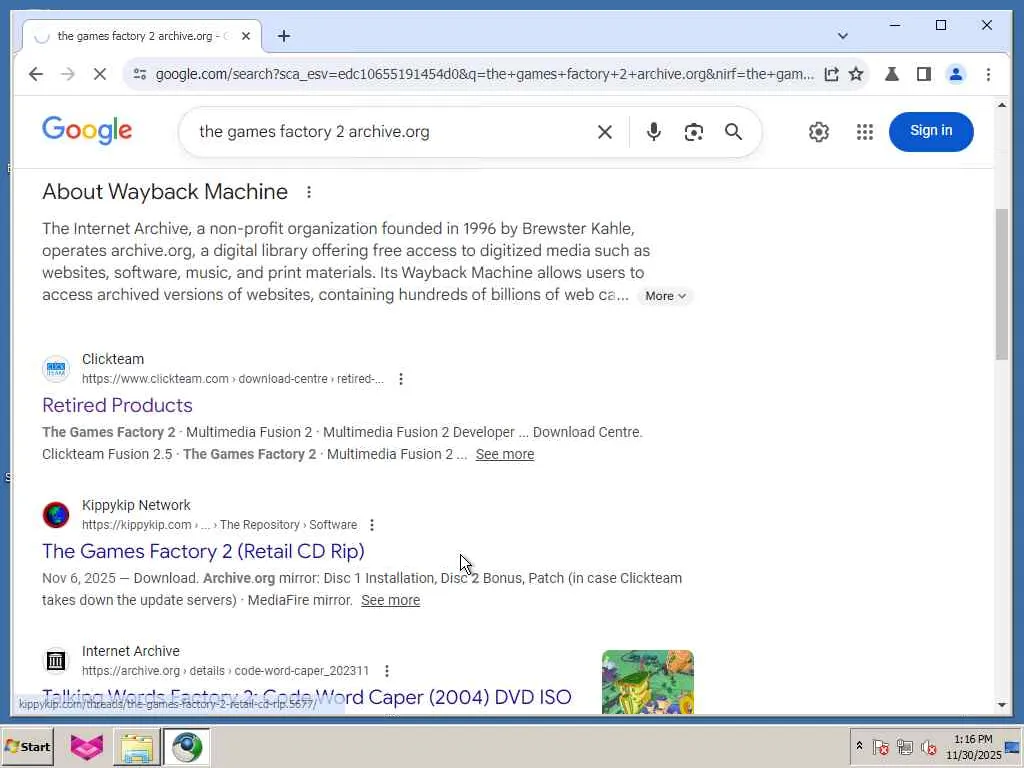Expand Wayback Machine description with More

pyautogui.click(x=665, y=296)
